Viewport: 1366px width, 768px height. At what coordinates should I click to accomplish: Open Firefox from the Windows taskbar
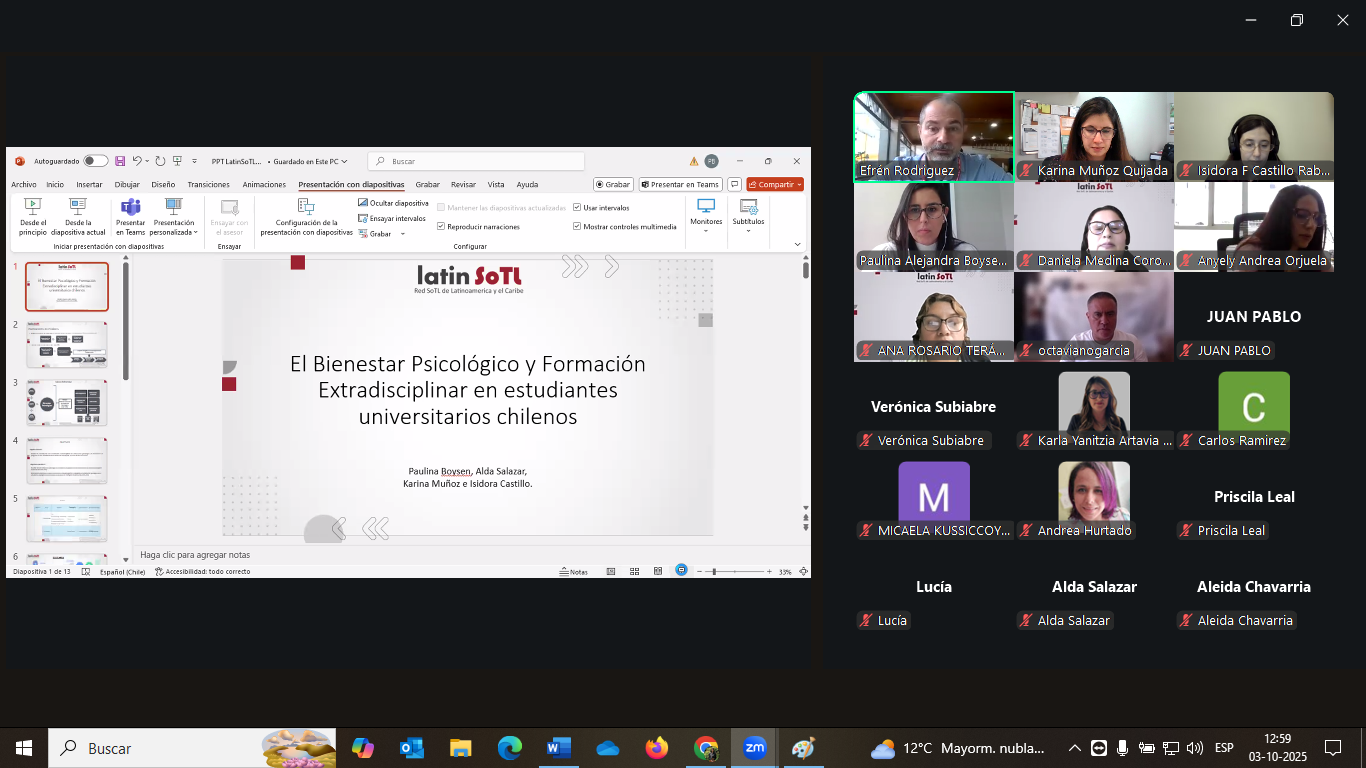[x=657, y=748]
